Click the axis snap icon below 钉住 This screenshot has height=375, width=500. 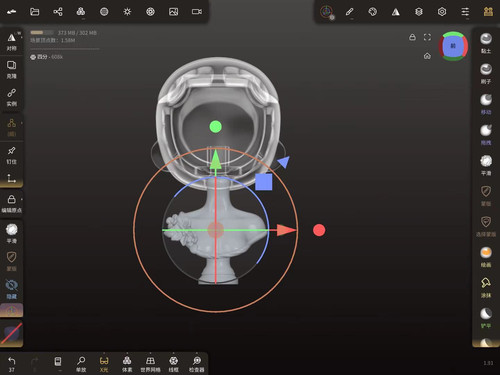point(11,179)
